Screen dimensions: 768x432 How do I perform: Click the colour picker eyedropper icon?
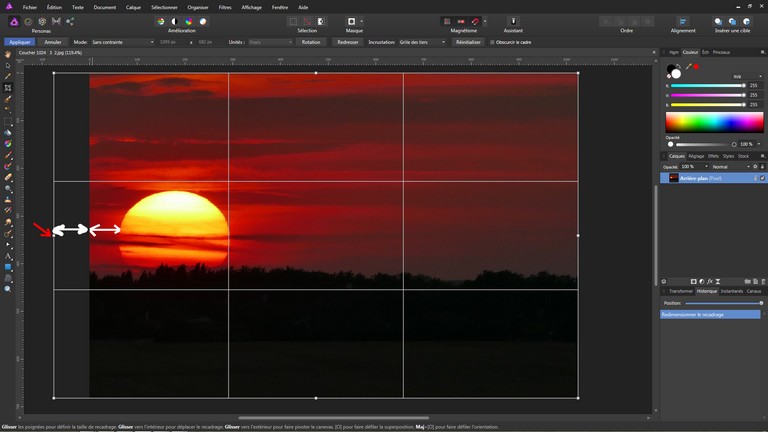pos(688,67)
